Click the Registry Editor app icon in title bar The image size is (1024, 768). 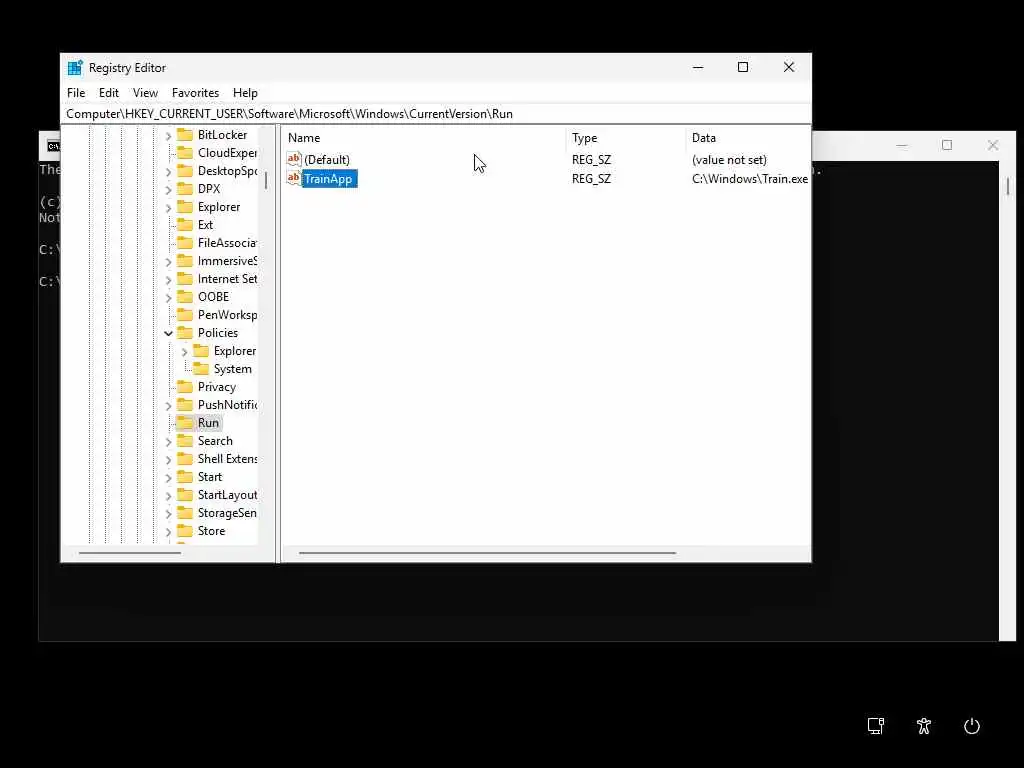click(75, 68)
